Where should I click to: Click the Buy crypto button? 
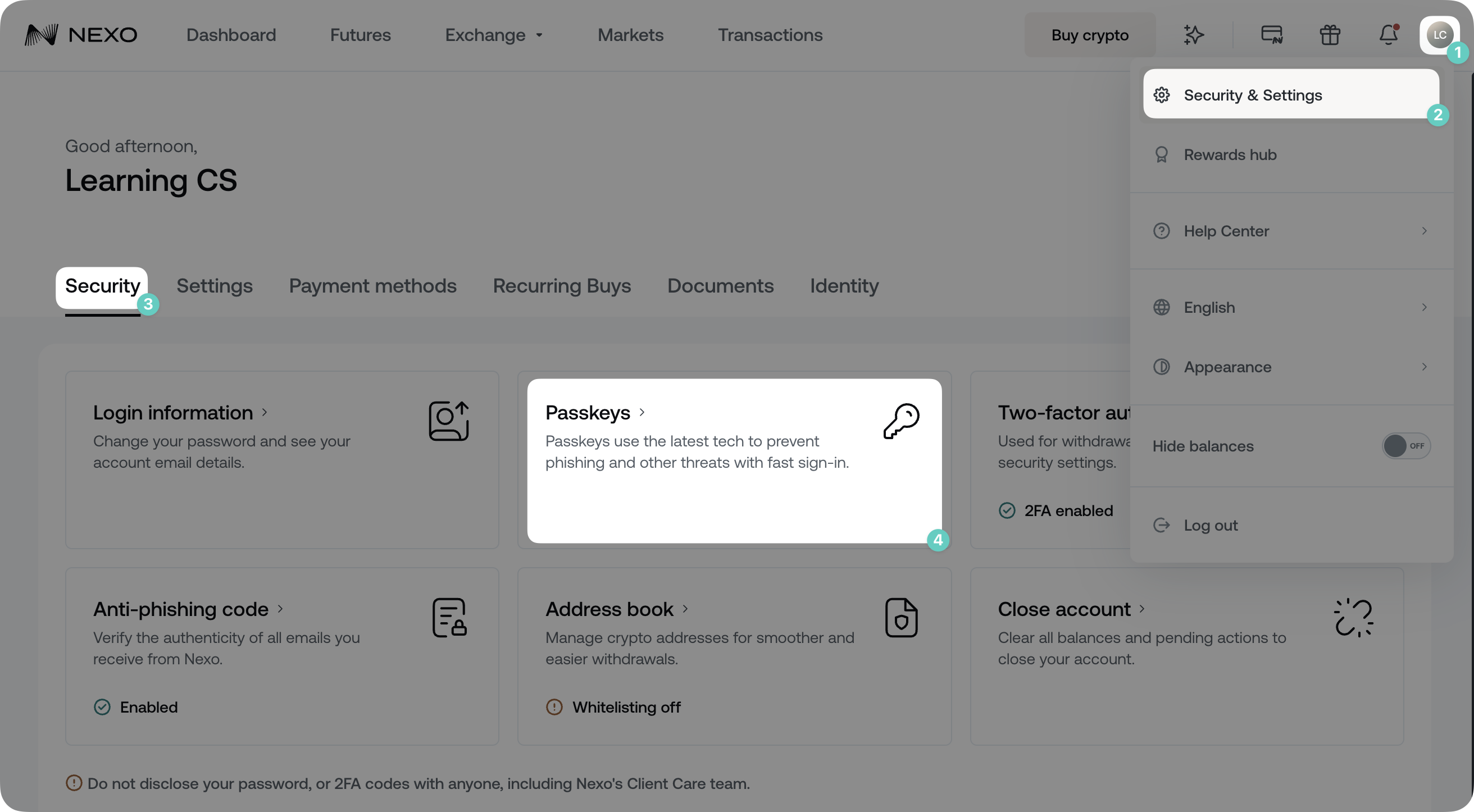[x=1089, y=34]
